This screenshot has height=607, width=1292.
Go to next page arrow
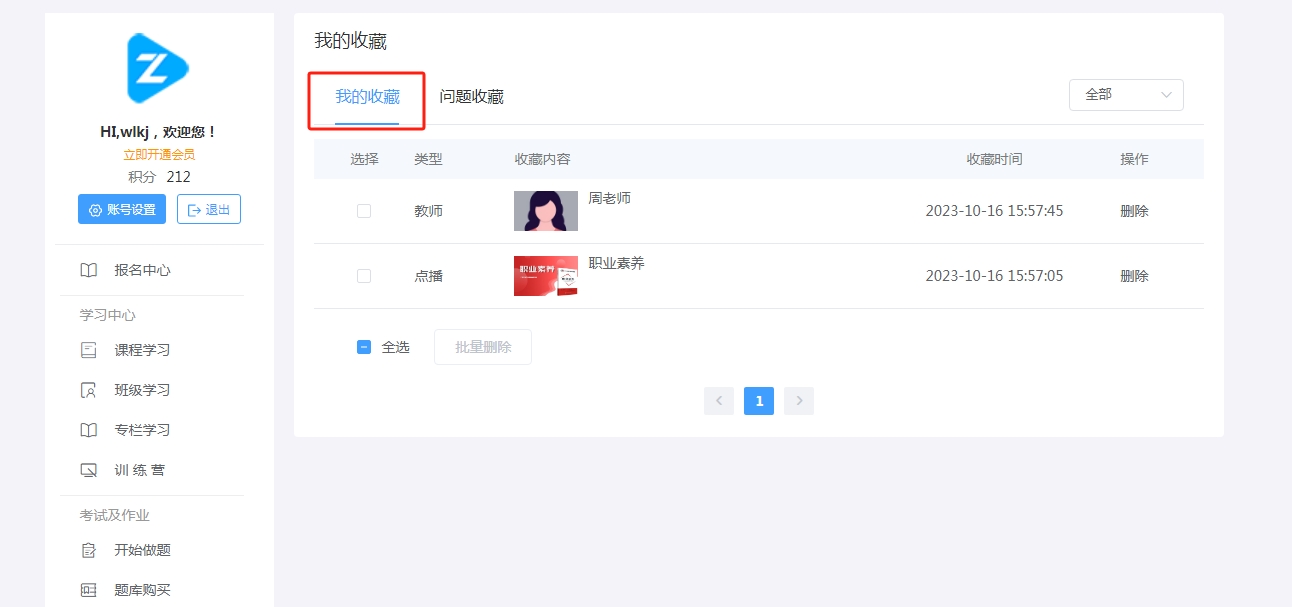click(799, 401)
